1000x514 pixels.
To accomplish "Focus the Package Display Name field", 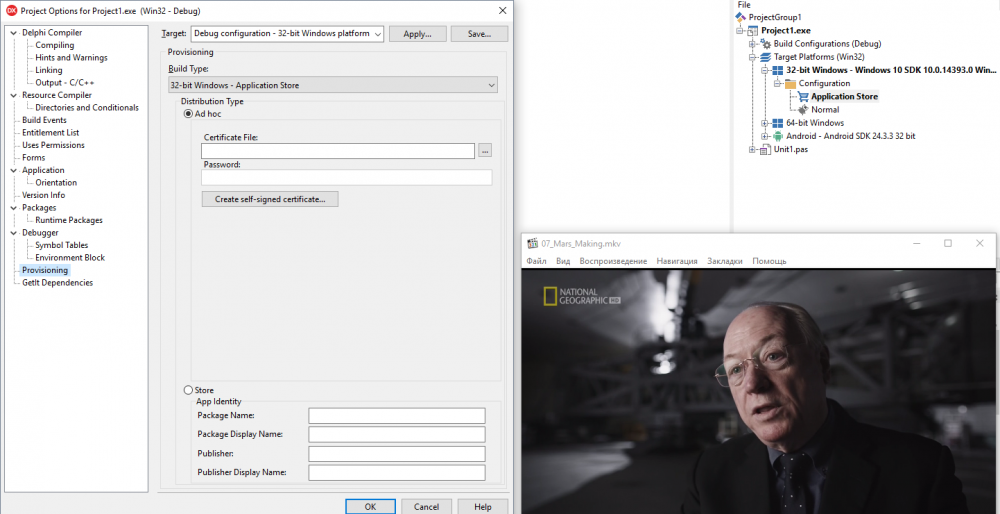I will point(397,435).
